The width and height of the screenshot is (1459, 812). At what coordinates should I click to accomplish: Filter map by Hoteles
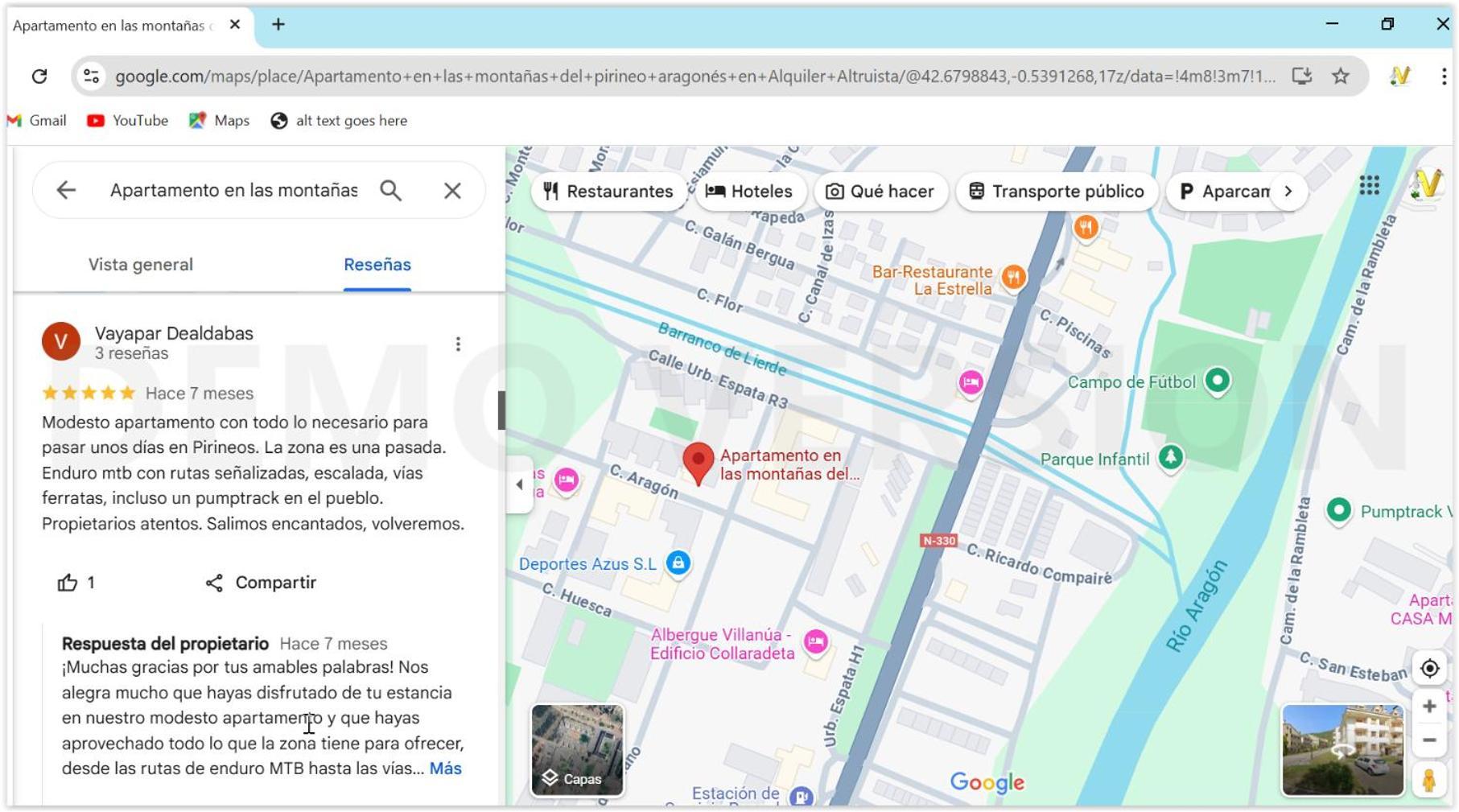(749, 192)
